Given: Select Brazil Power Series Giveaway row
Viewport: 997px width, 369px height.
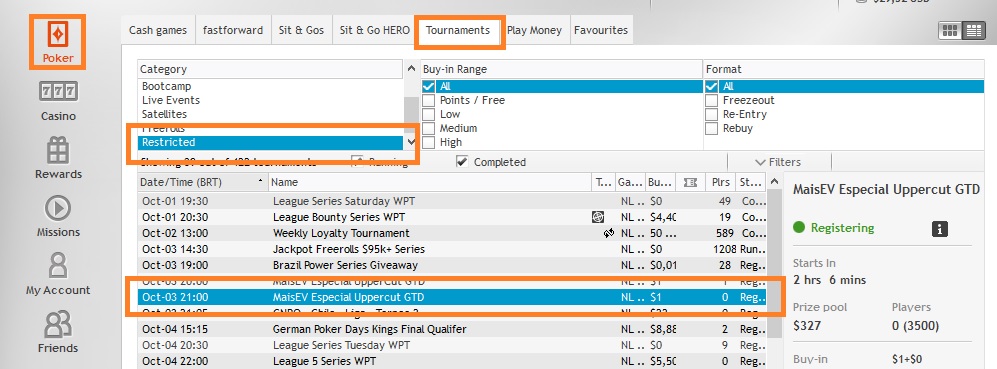Looking at the screenshot, I should point(452,265).
